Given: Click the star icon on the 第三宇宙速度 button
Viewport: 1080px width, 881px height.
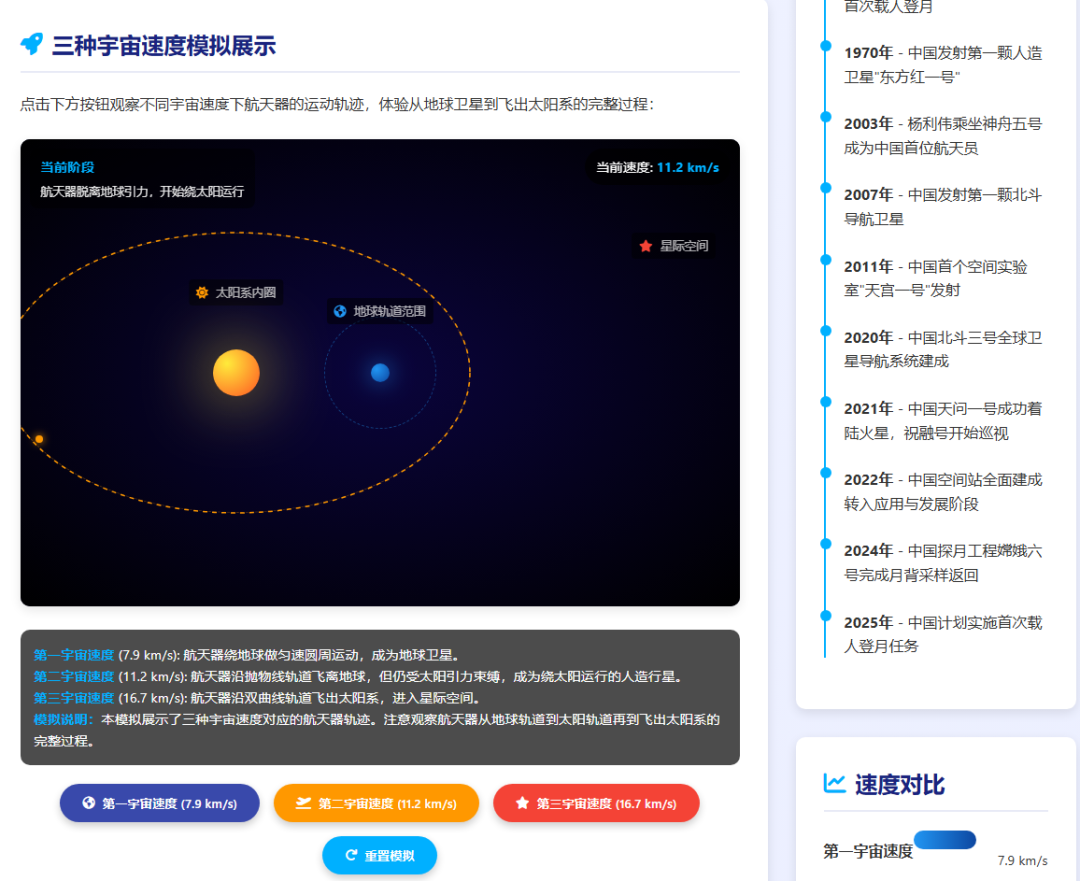Looking at the screenshot, I should point(522,803).
